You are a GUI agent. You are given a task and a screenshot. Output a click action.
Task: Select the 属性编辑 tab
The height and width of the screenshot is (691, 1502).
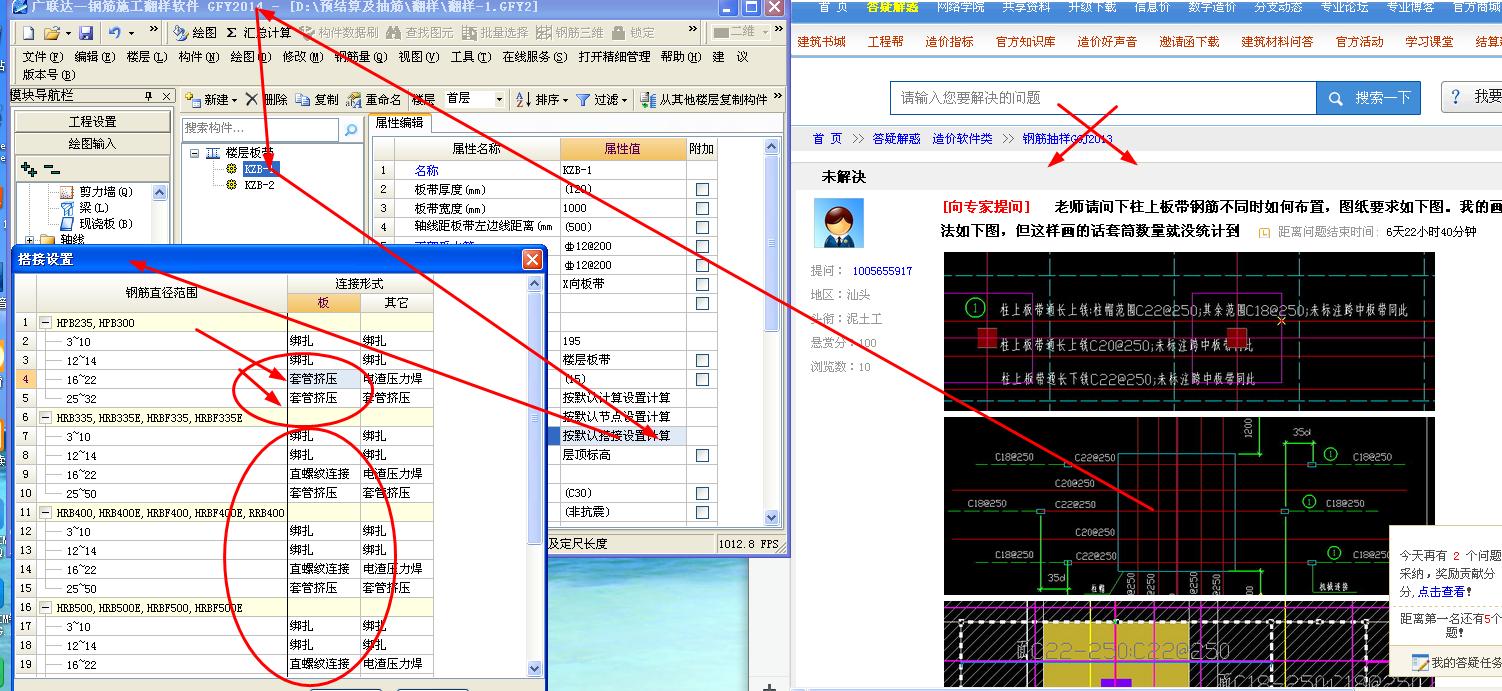[399, 123]
